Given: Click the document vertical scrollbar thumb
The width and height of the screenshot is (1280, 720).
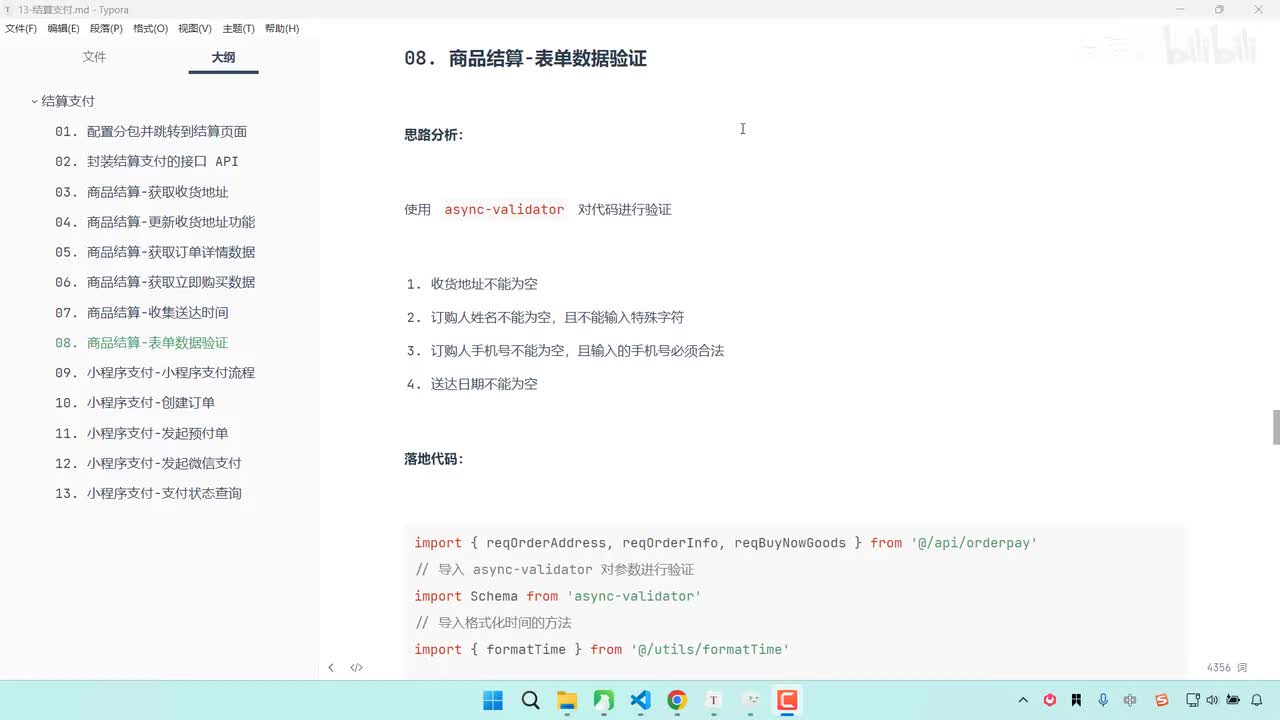Looking at the screenshot, I should coord(1276,427).
